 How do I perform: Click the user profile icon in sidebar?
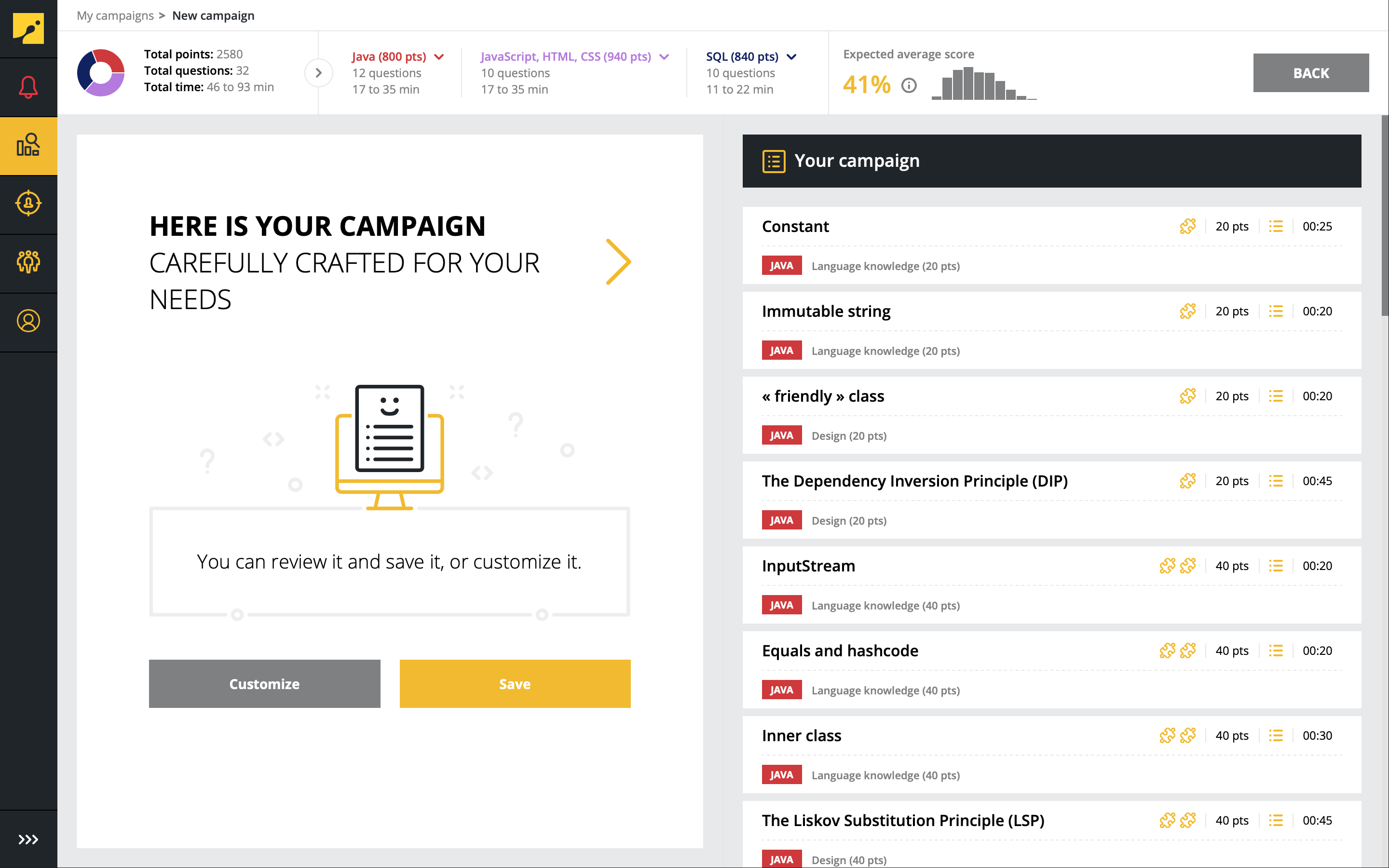(27, 322)
